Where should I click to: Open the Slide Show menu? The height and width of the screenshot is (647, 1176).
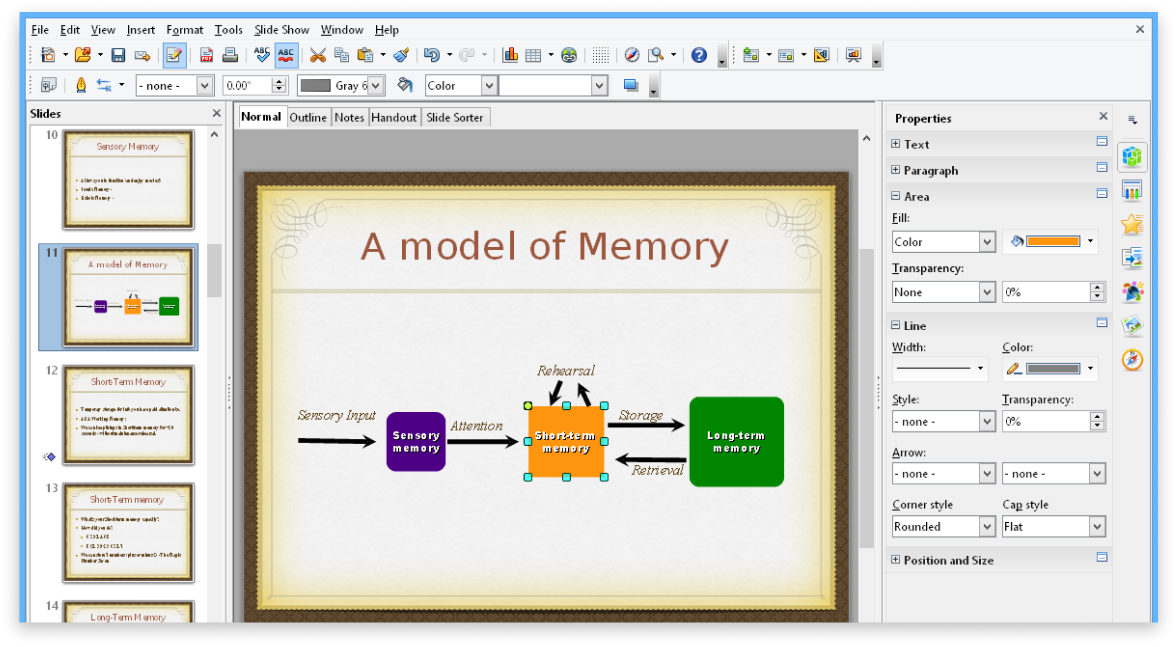281,30
